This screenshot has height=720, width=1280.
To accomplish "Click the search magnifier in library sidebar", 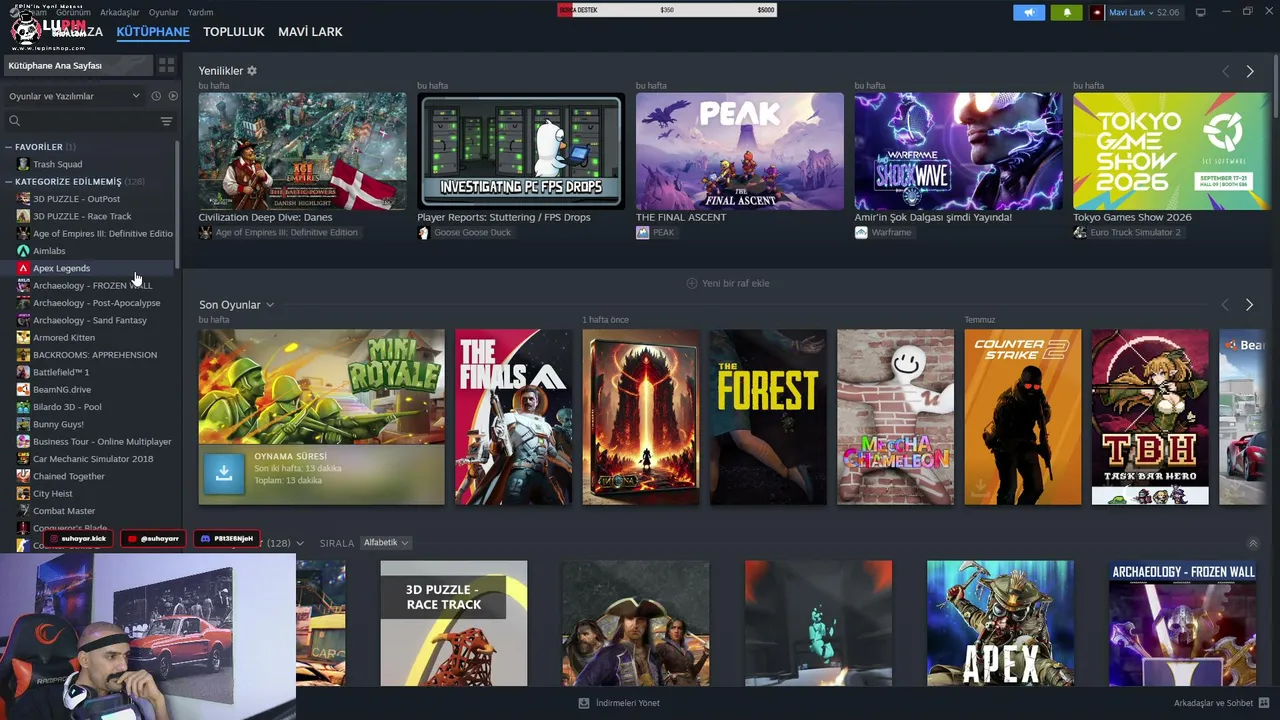I will (x=14, y=121).
